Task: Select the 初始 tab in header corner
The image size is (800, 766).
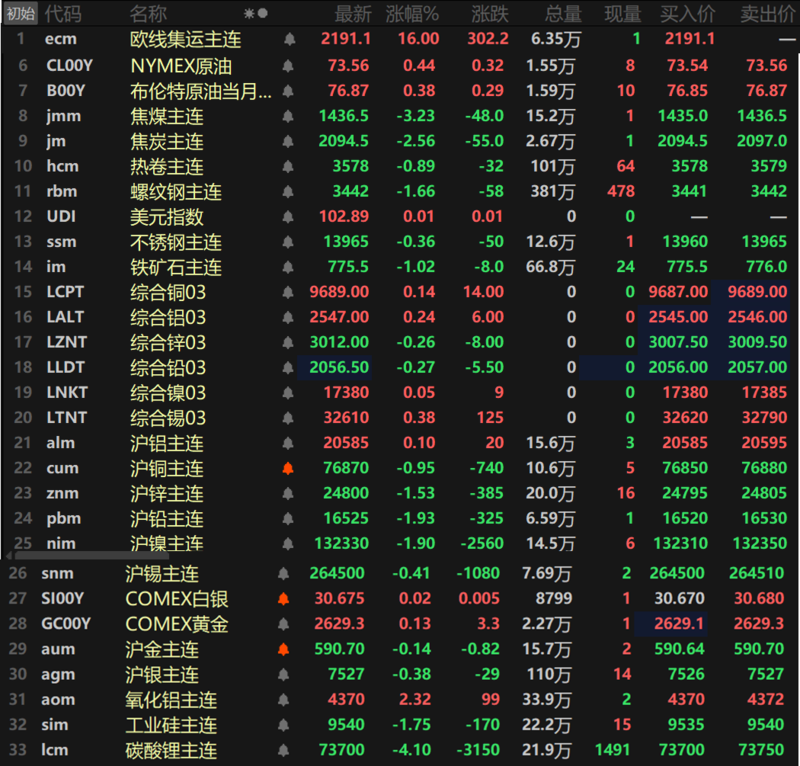Action: [20, 14]
